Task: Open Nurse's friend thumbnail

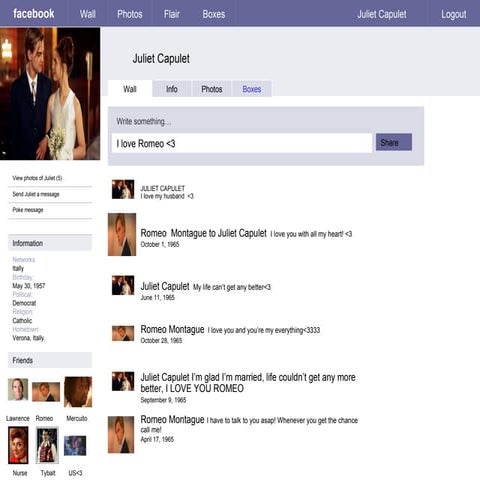Action: 18,445
